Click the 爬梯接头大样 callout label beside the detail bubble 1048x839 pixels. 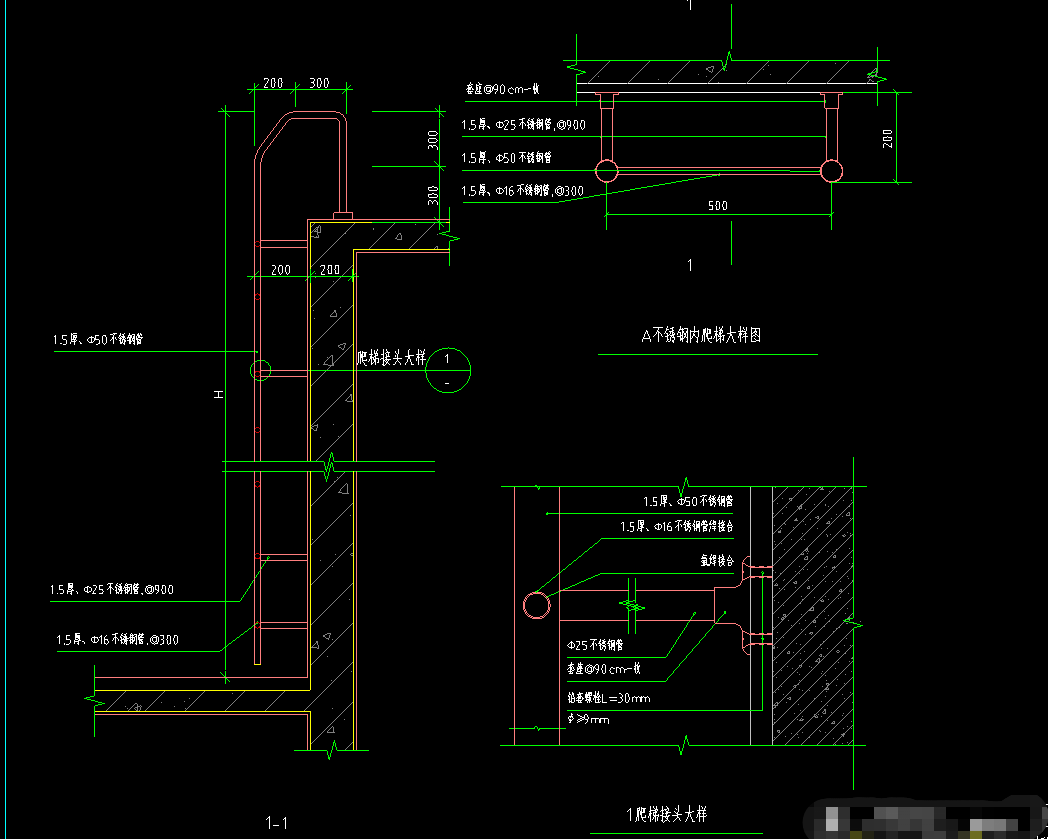click(391, 358)
